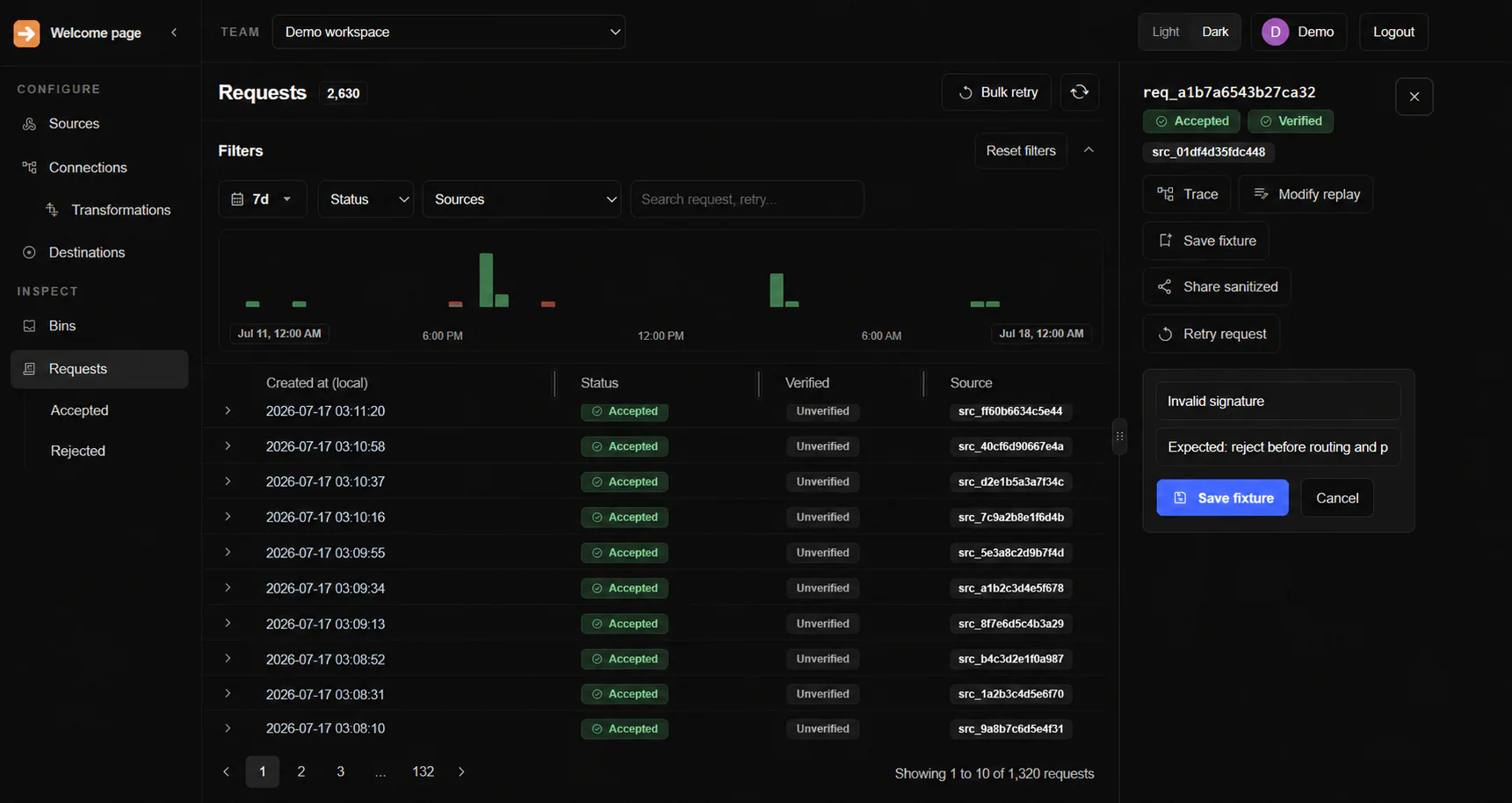
Task: Expand the 03:10:37 request row
Action: [228, 481]
